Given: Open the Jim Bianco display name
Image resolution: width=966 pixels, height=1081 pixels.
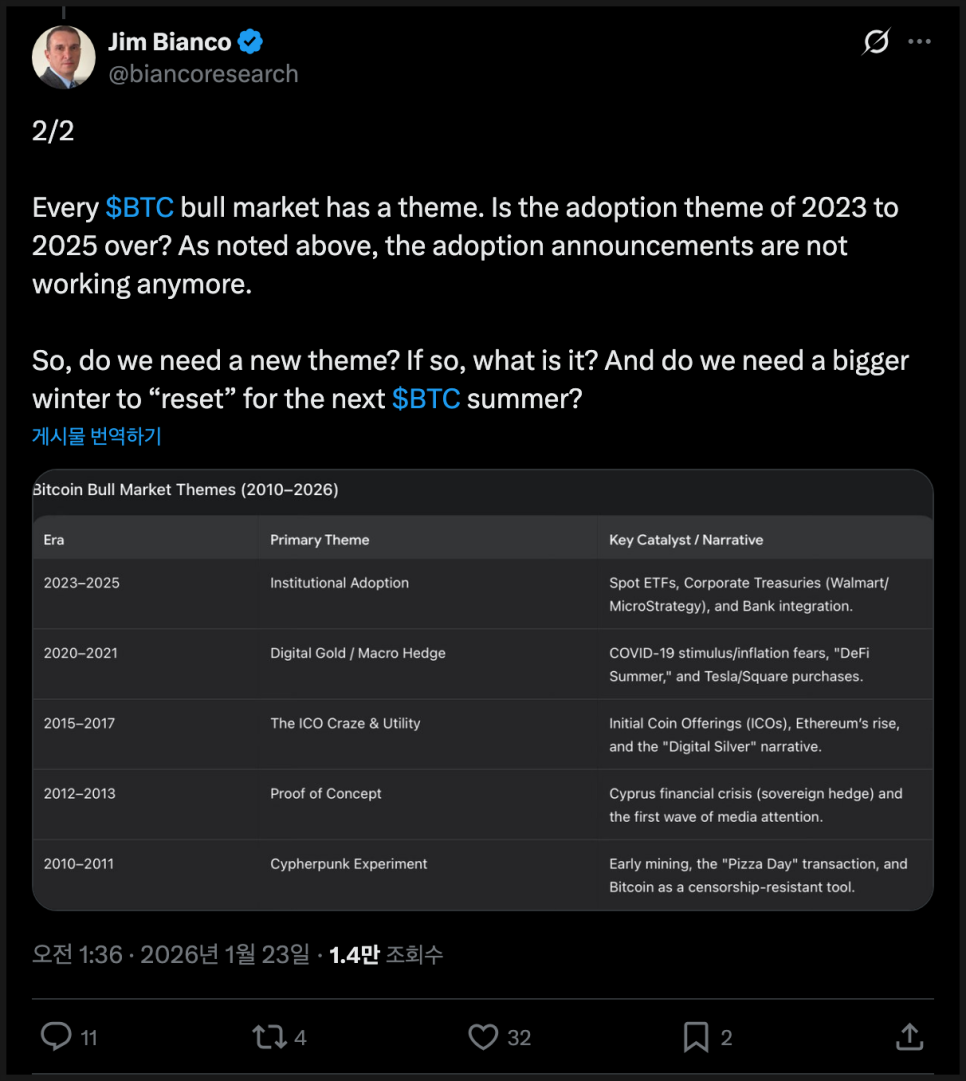Looking at the screenshot, I should point(169,42).
